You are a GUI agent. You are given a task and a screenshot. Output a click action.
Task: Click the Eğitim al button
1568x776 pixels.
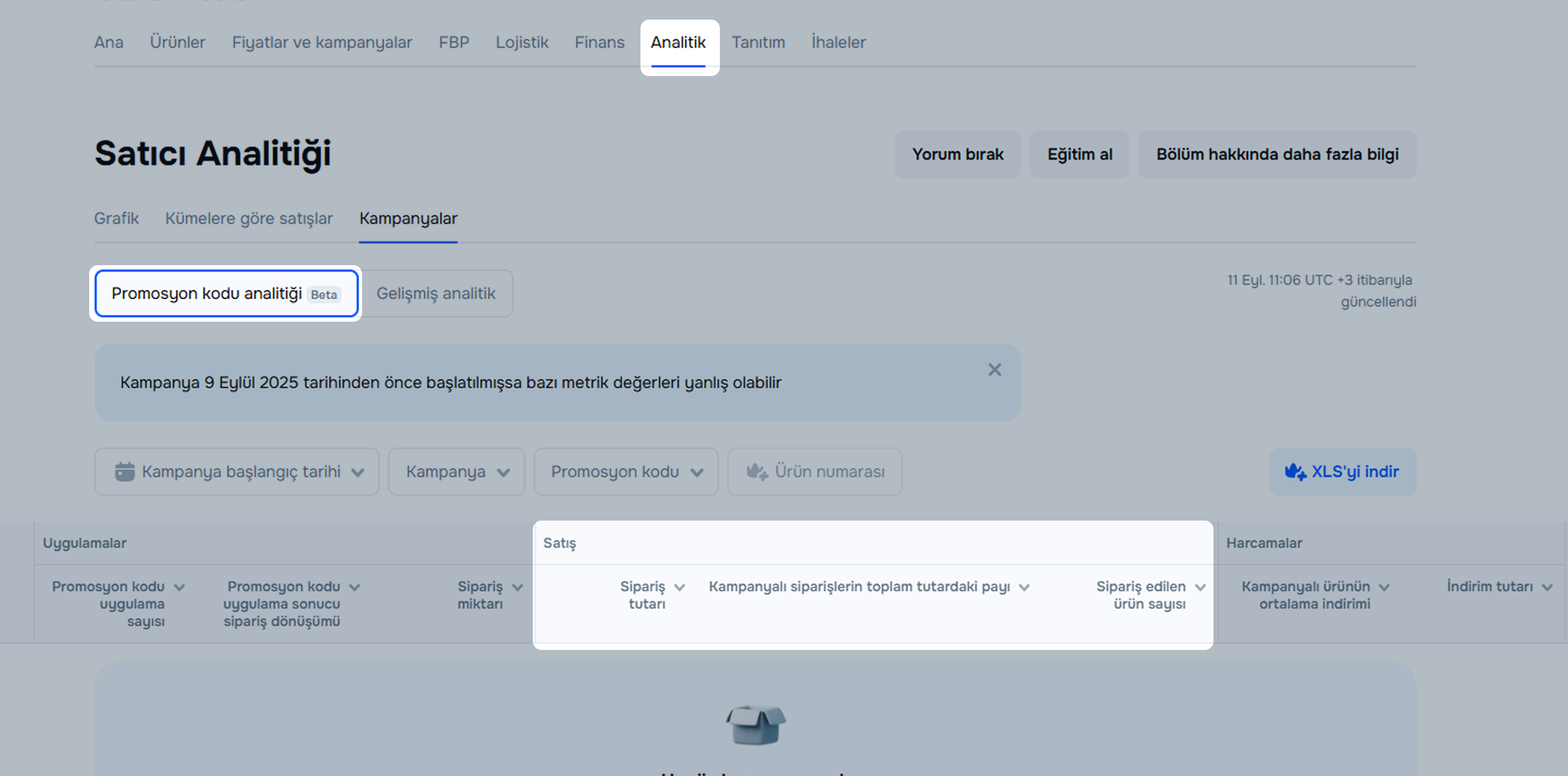coord(1079,154)
